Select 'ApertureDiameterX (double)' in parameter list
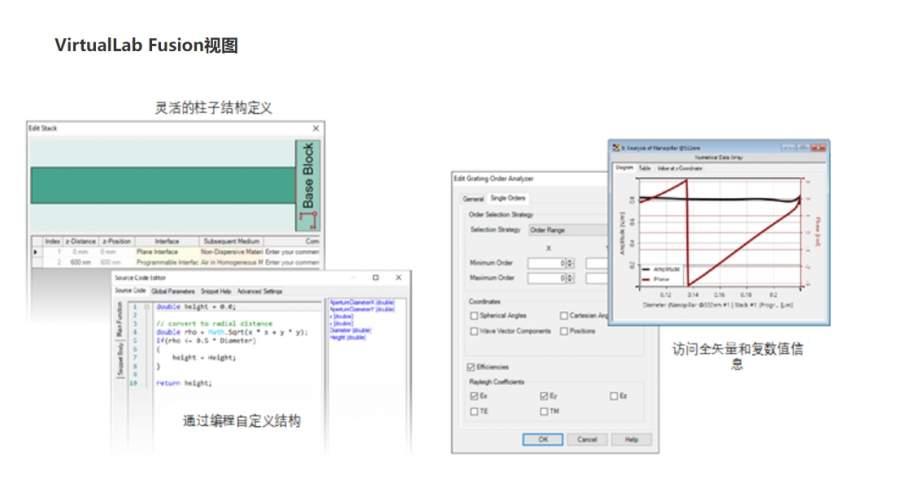900x487 pixels. point(362,302)
